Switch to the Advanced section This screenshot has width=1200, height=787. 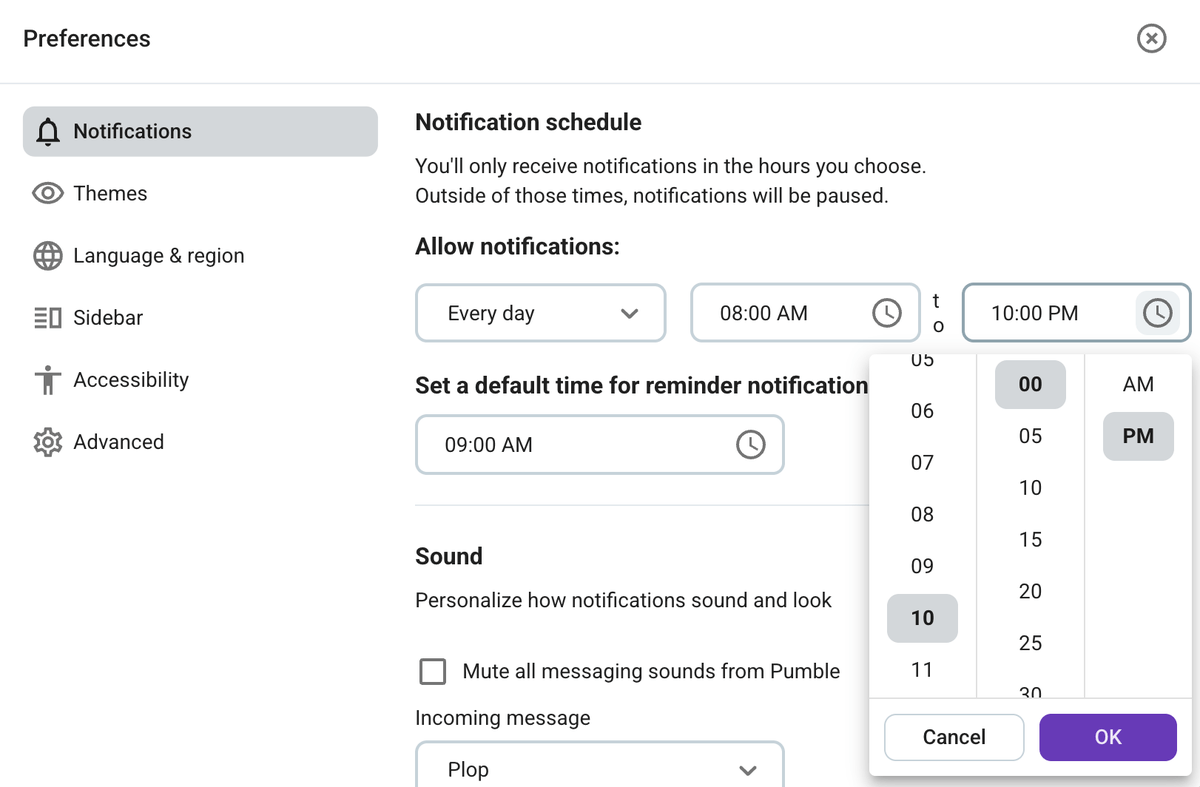pyautogui.click(x=117, y=441)
